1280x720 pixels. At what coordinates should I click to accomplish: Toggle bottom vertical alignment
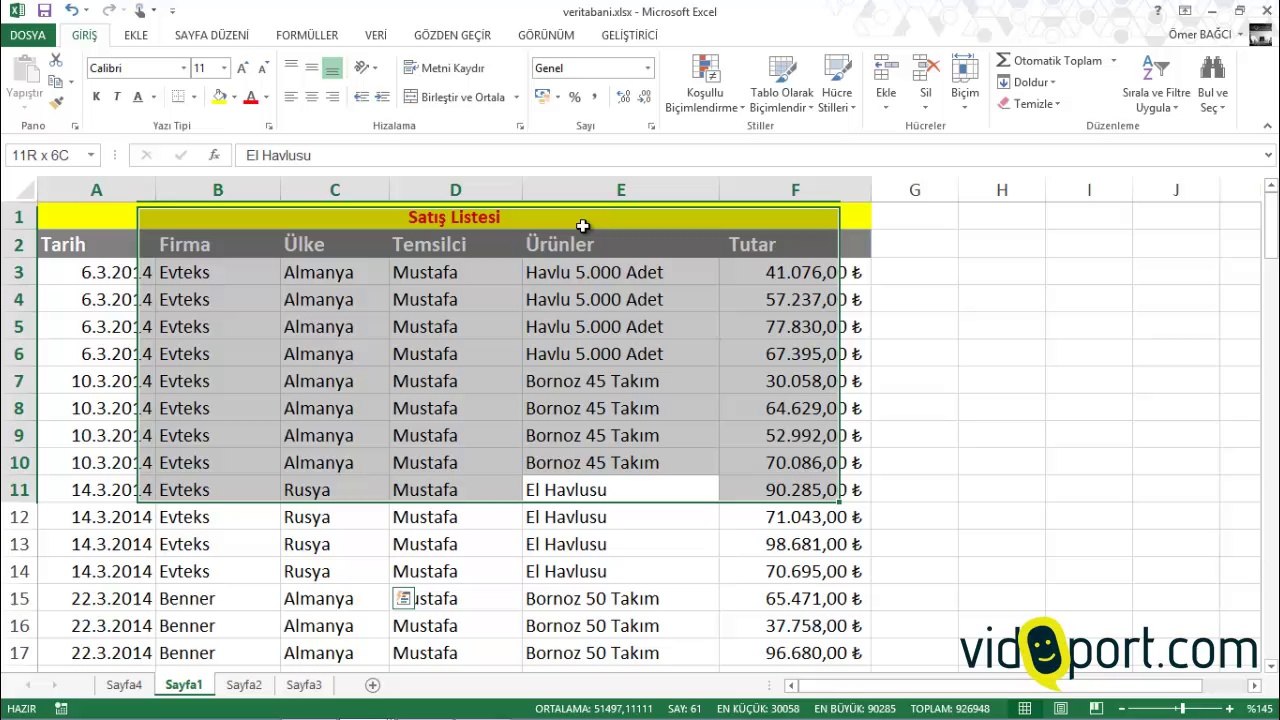pyautogui.click(x=332, y=68)
